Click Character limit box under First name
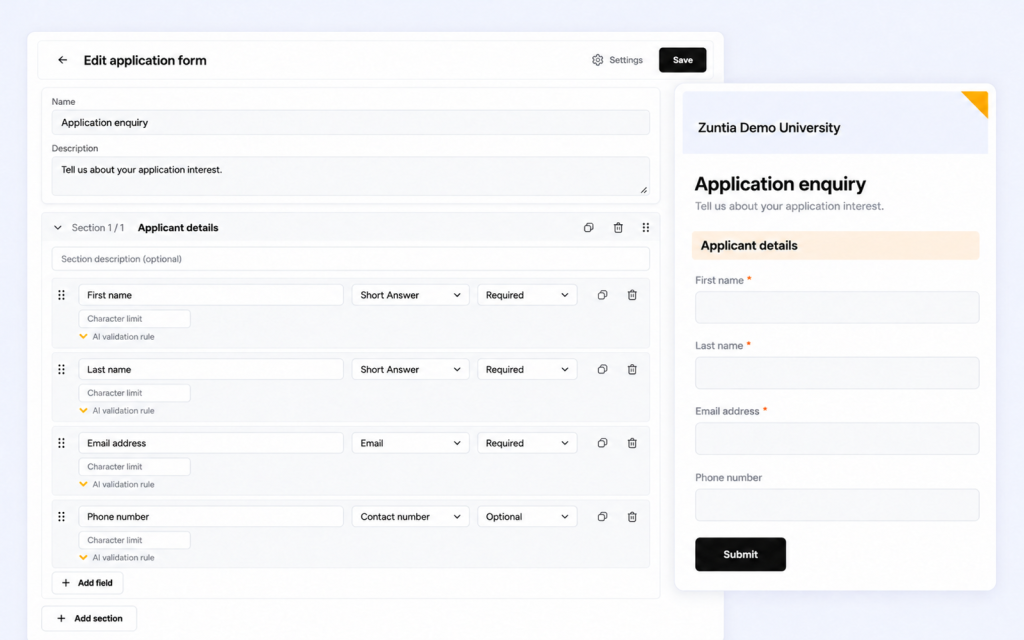Viewport: 1024px width, 640px height. (135, 319)
